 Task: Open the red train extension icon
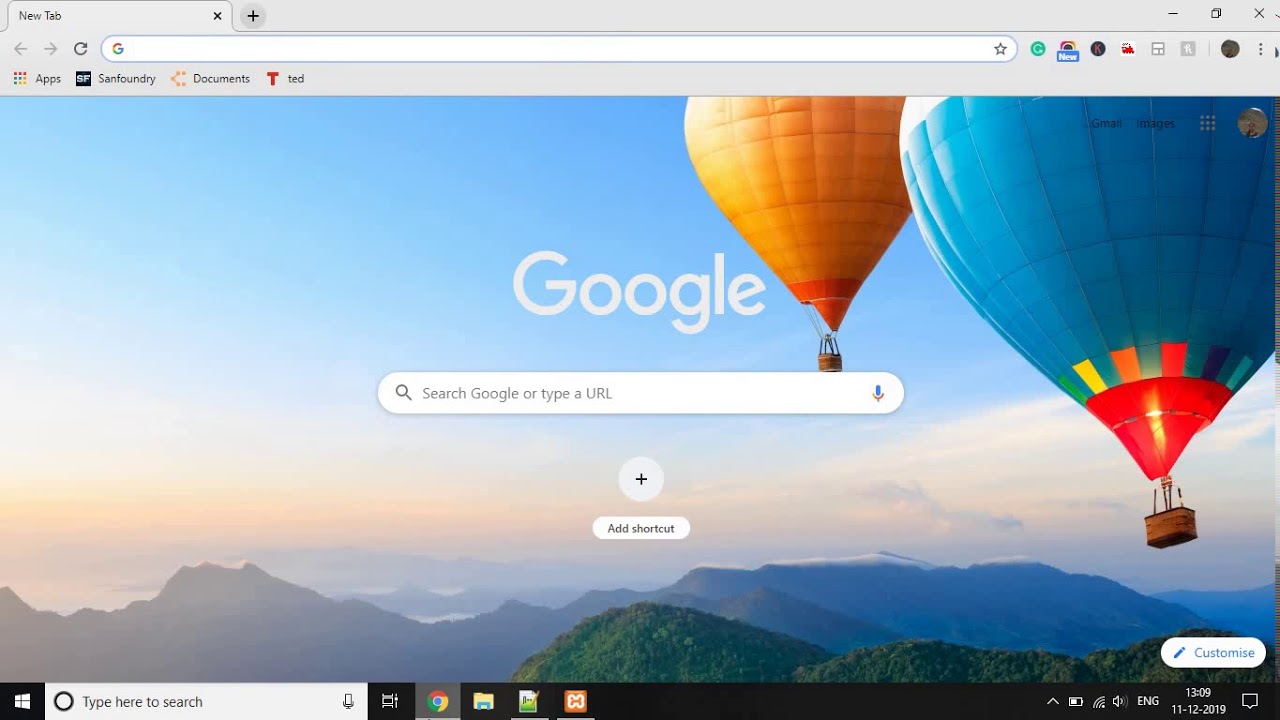[x=1128, y=49]
